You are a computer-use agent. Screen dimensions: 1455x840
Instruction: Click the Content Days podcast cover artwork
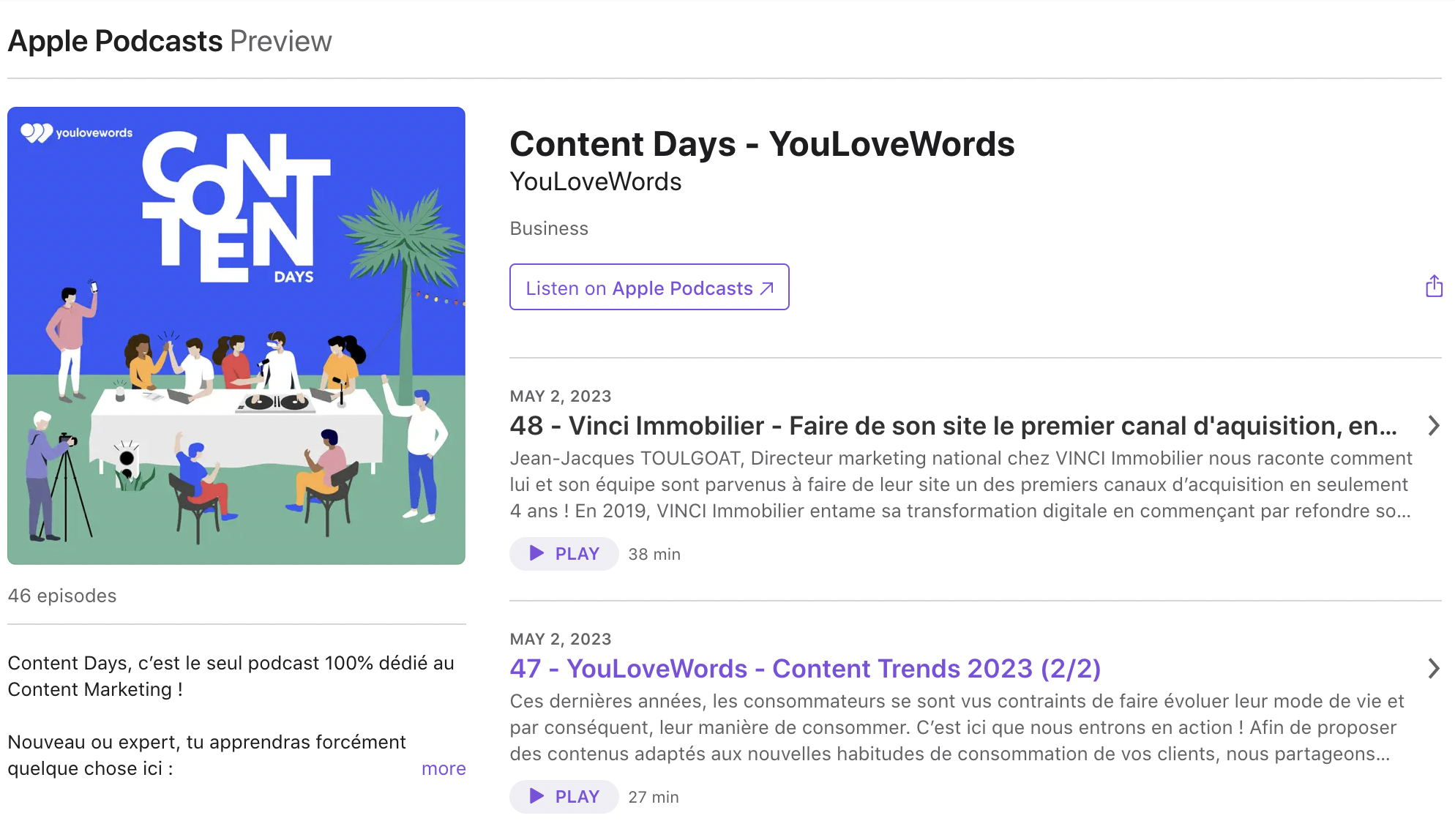click(x=236, y=336)
